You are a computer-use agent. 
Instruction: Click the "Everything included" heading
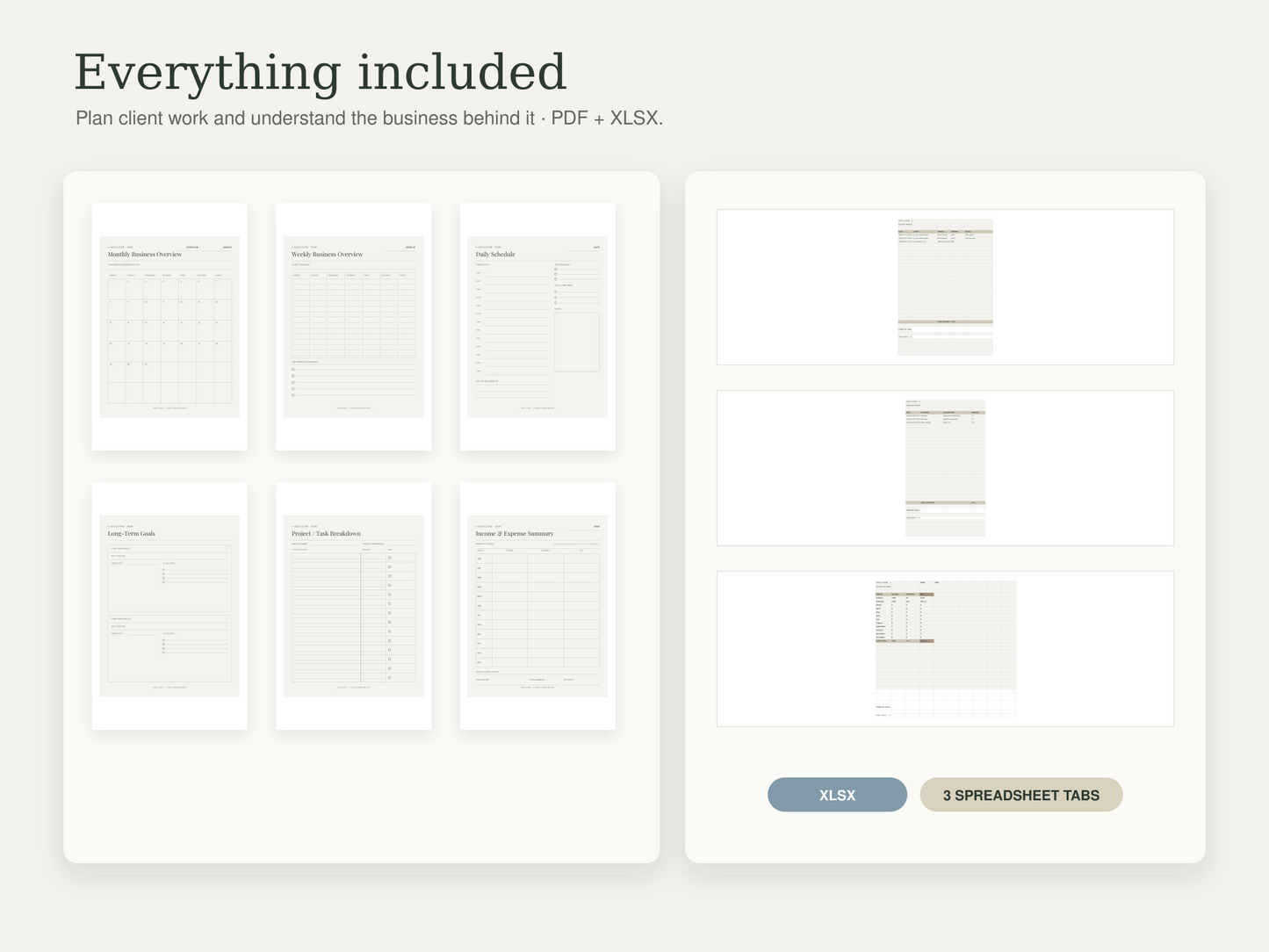coord(321,72)
